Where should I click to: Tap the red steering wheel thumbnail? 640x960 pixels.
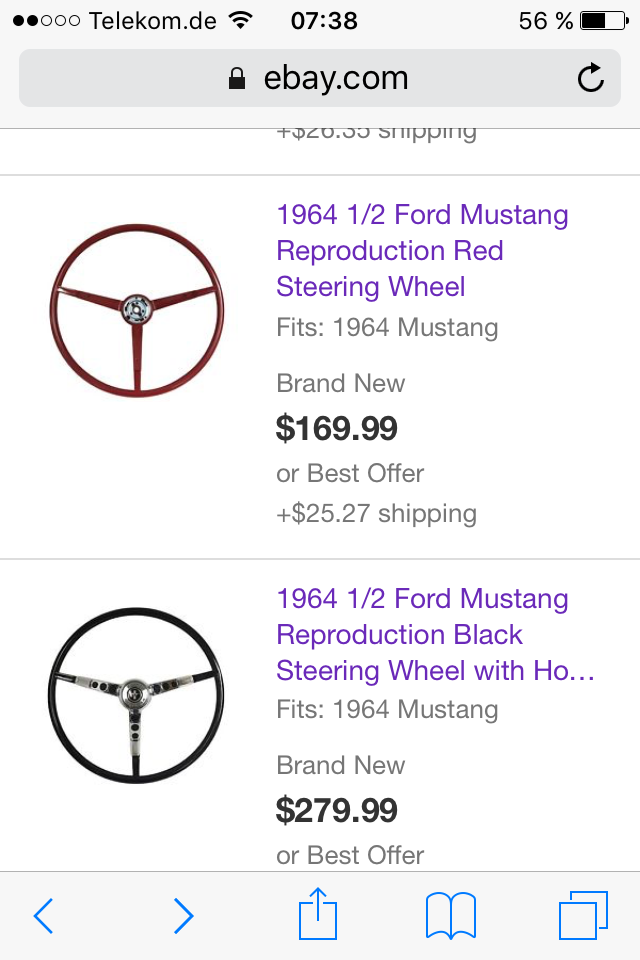(x=136, y=312)
